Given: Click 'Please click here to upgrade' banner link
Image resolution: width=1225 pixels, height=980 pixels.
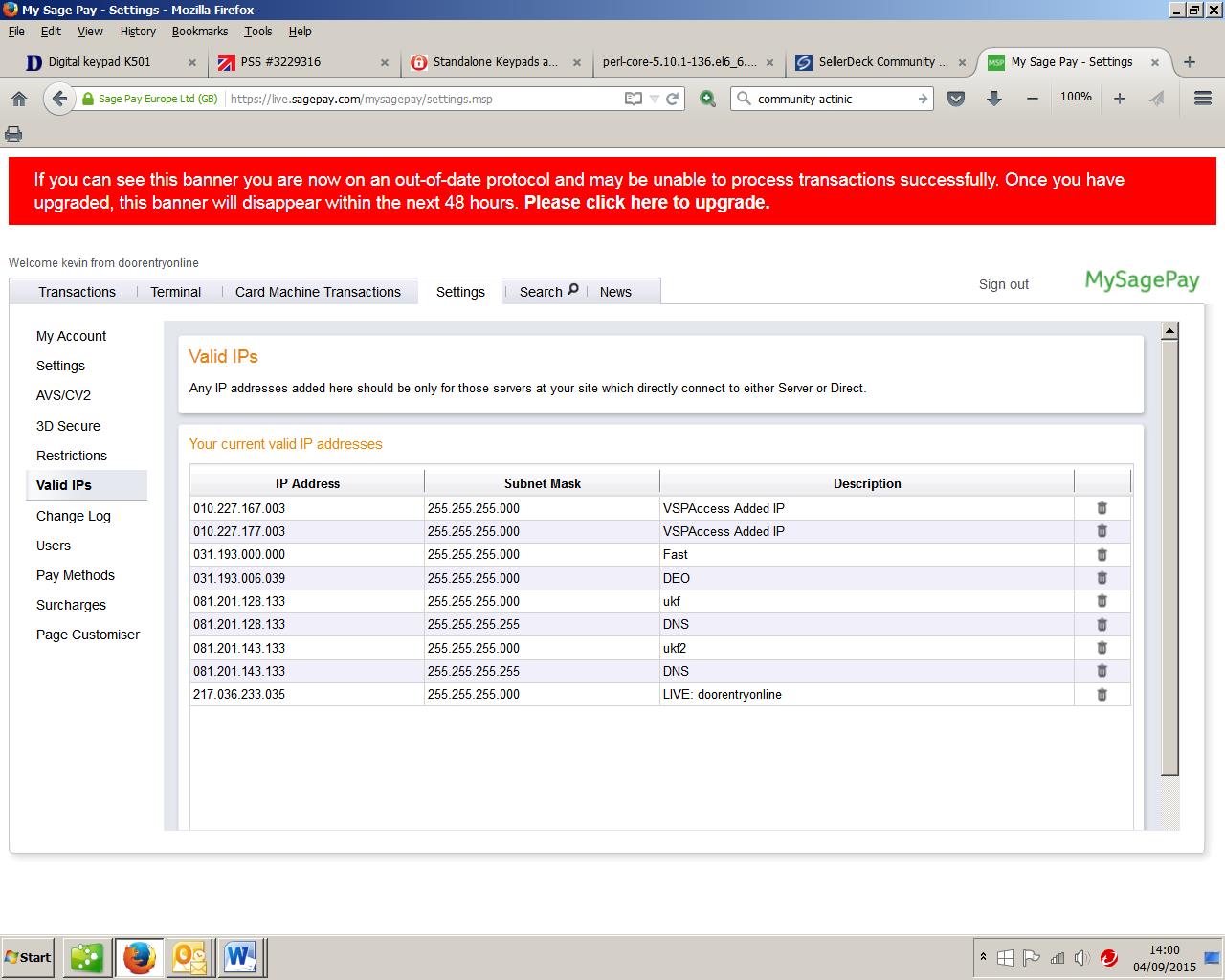Looking at the screenshot, I should 646,202.
